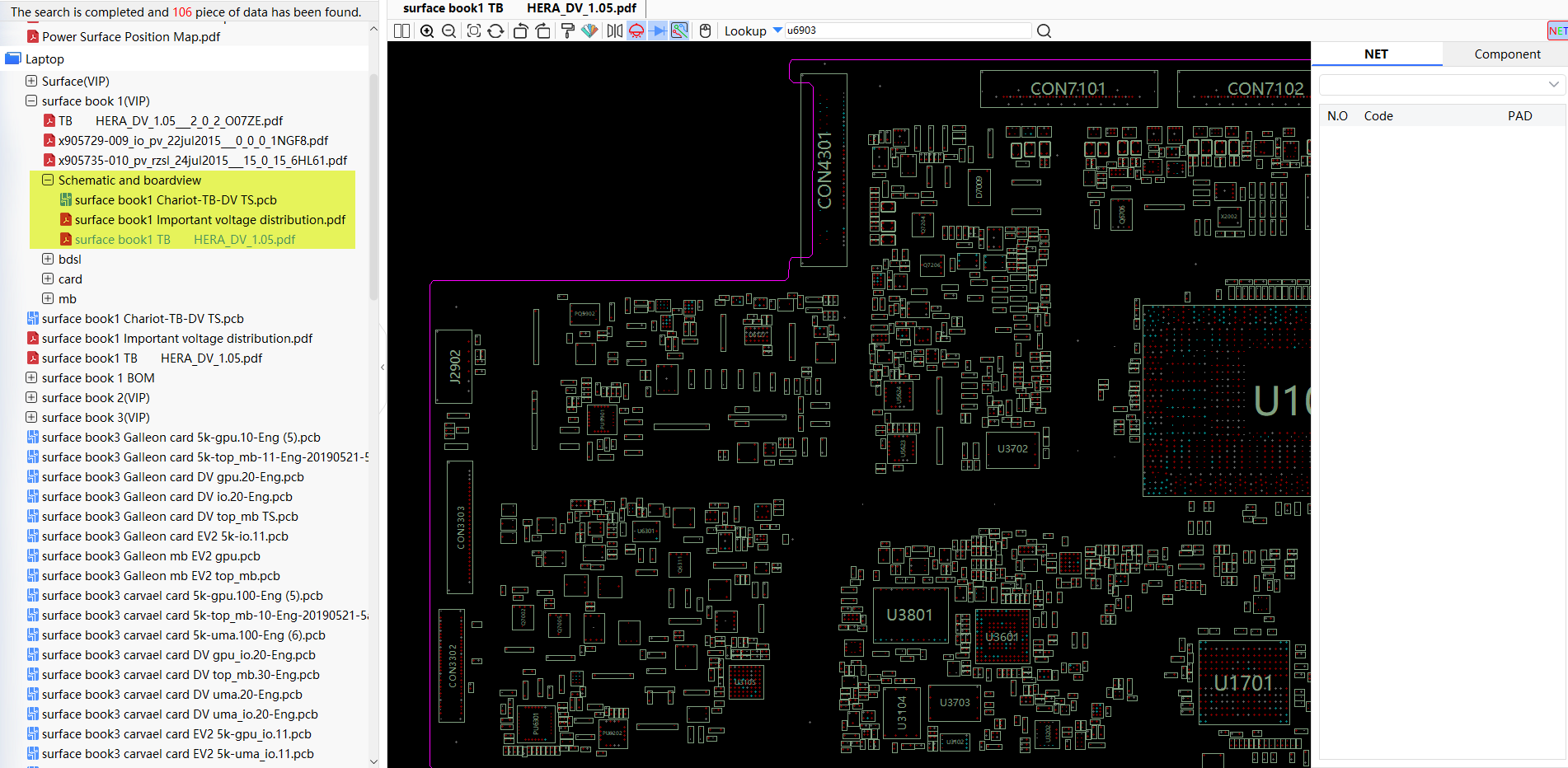Click the zoom out magnifier icon
Screen dimensions: 1568x768
click(x=449, y=31)
